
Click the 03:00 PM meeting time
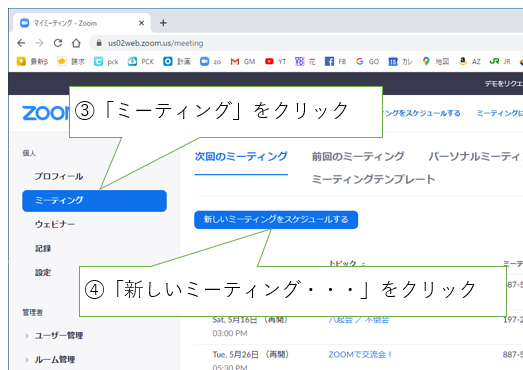pyautogui.click(x=230, y=333)
